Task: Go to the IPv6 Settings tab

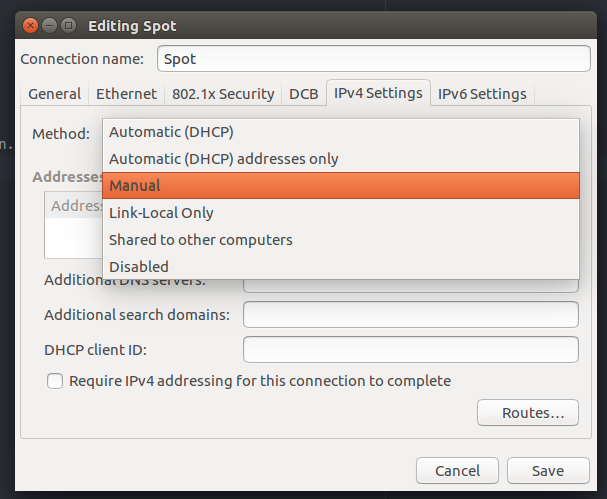Action: [482, 94]
